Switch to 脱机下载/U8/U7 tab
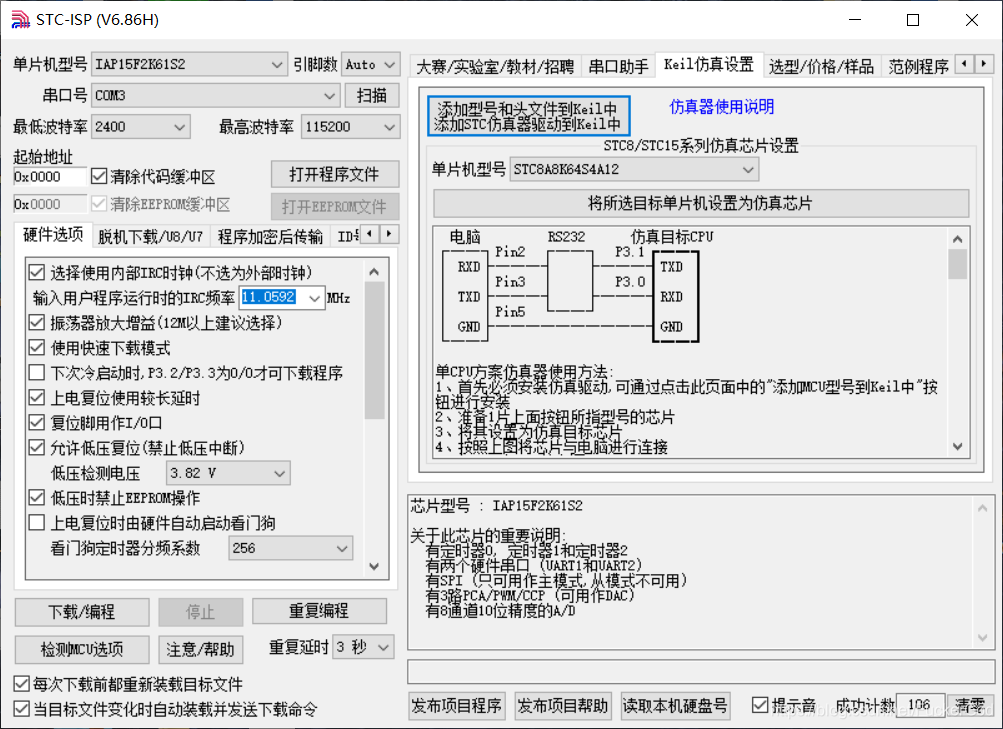 tap(150, 237)
